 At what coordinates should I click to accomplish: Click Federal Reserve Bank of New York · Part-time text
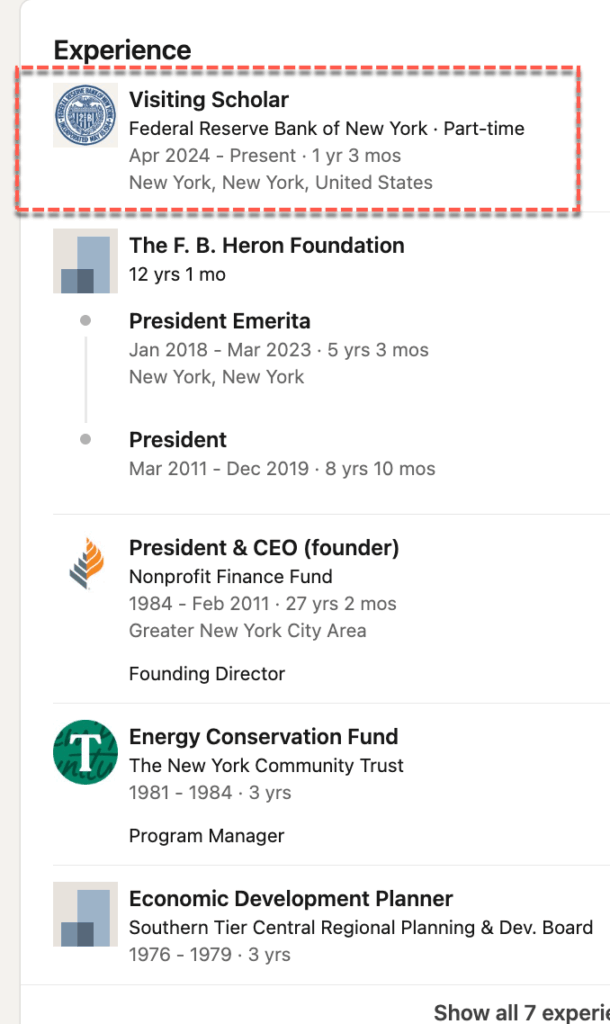click(x=326, y=129)
